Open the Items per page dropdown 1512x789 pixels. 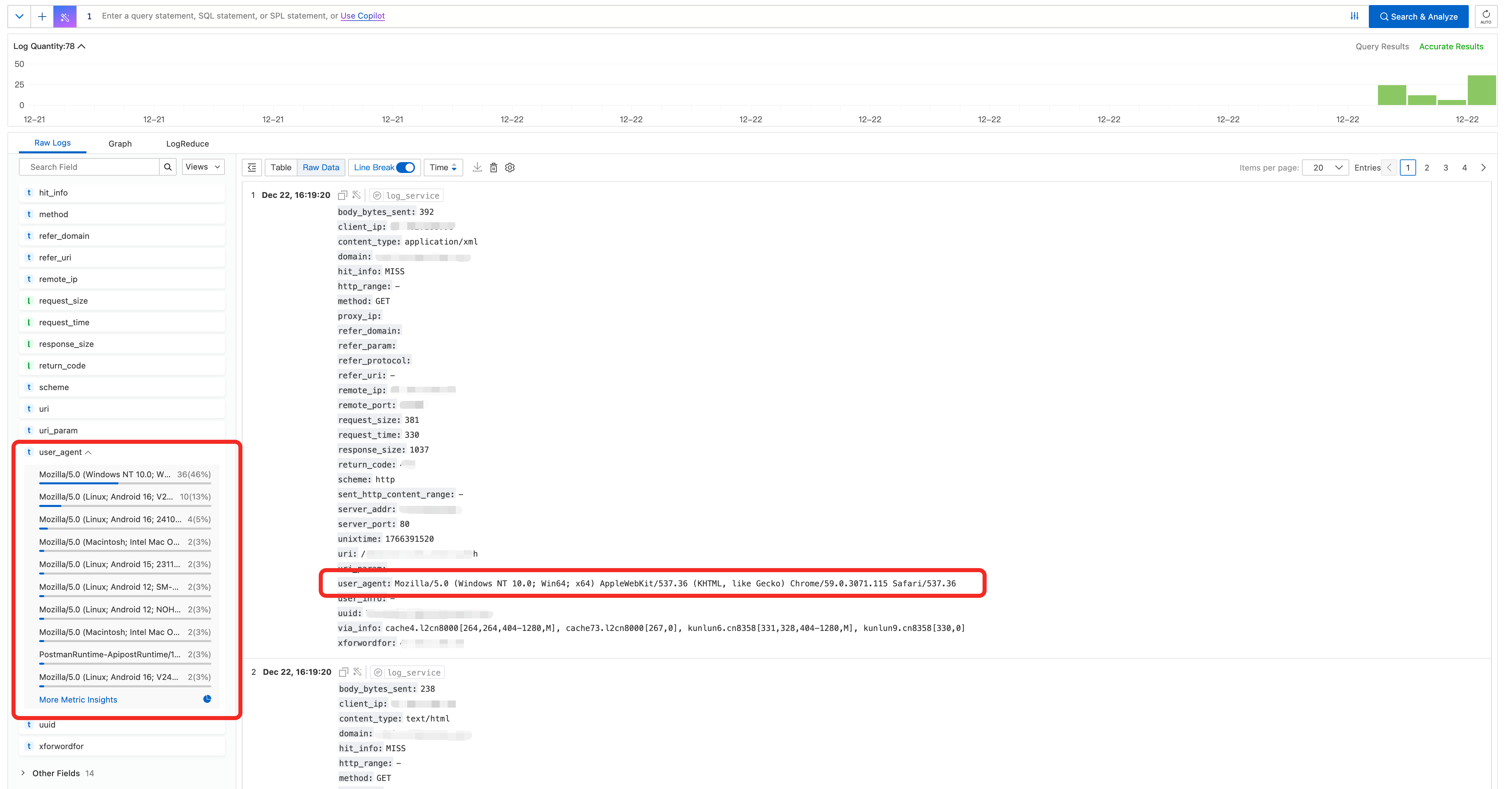click(1325, 167)
